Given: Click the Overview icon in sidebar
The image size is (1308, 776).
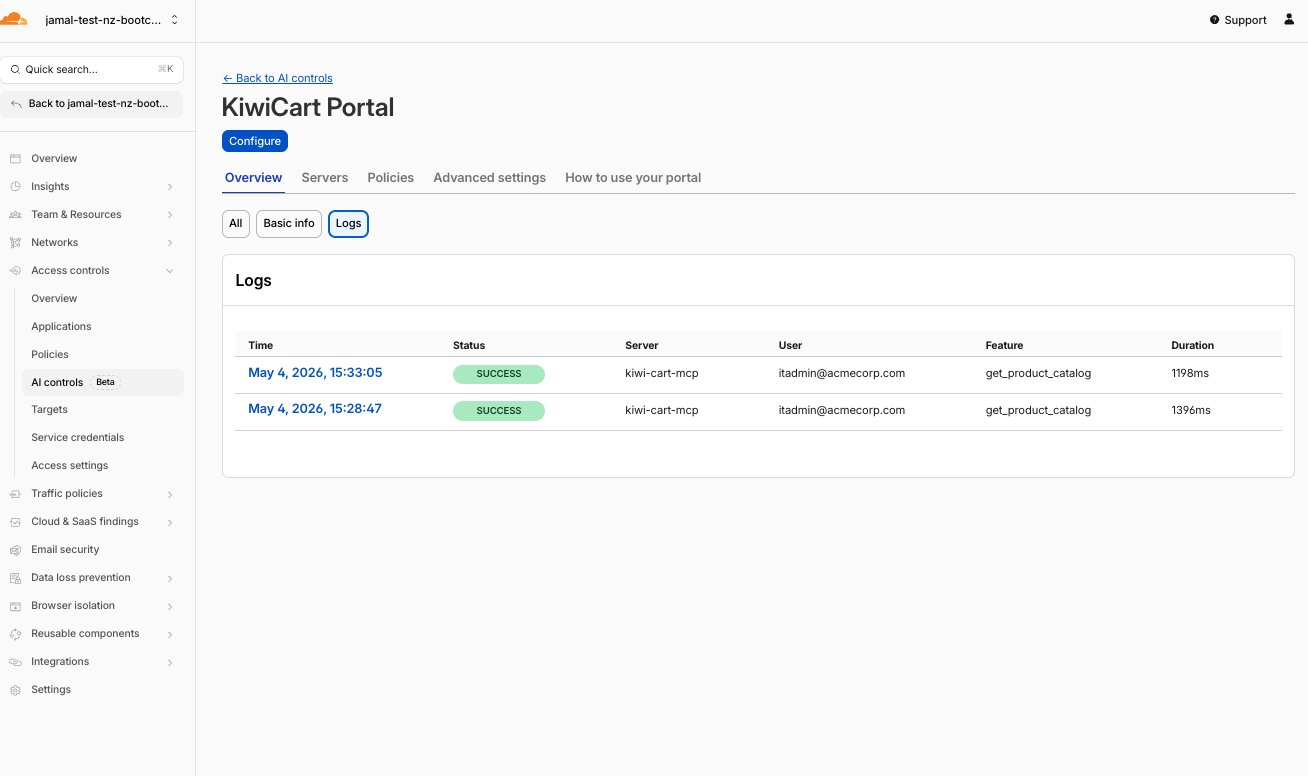Looking at the screenshot, I should pyautogui.click(x=15, y=159).
